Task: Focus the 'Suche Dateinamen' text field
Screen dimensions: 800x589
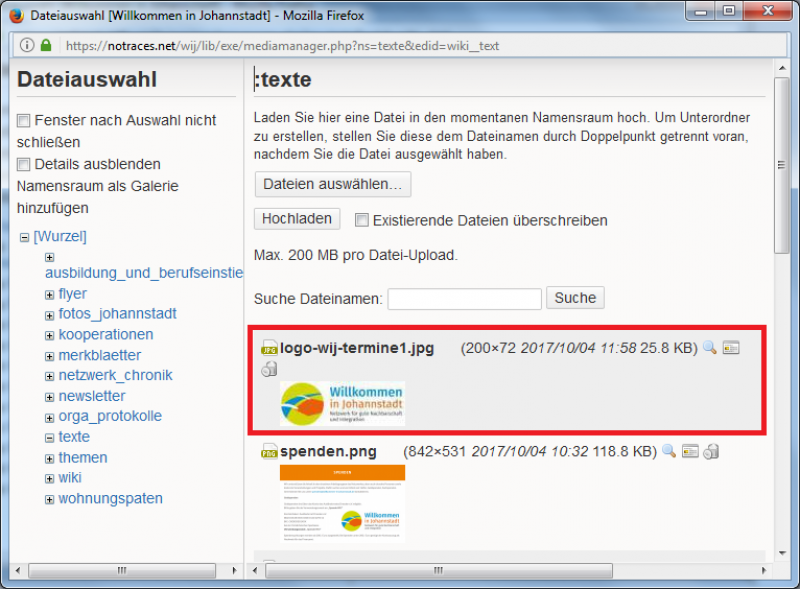Action: coord(464,299)
